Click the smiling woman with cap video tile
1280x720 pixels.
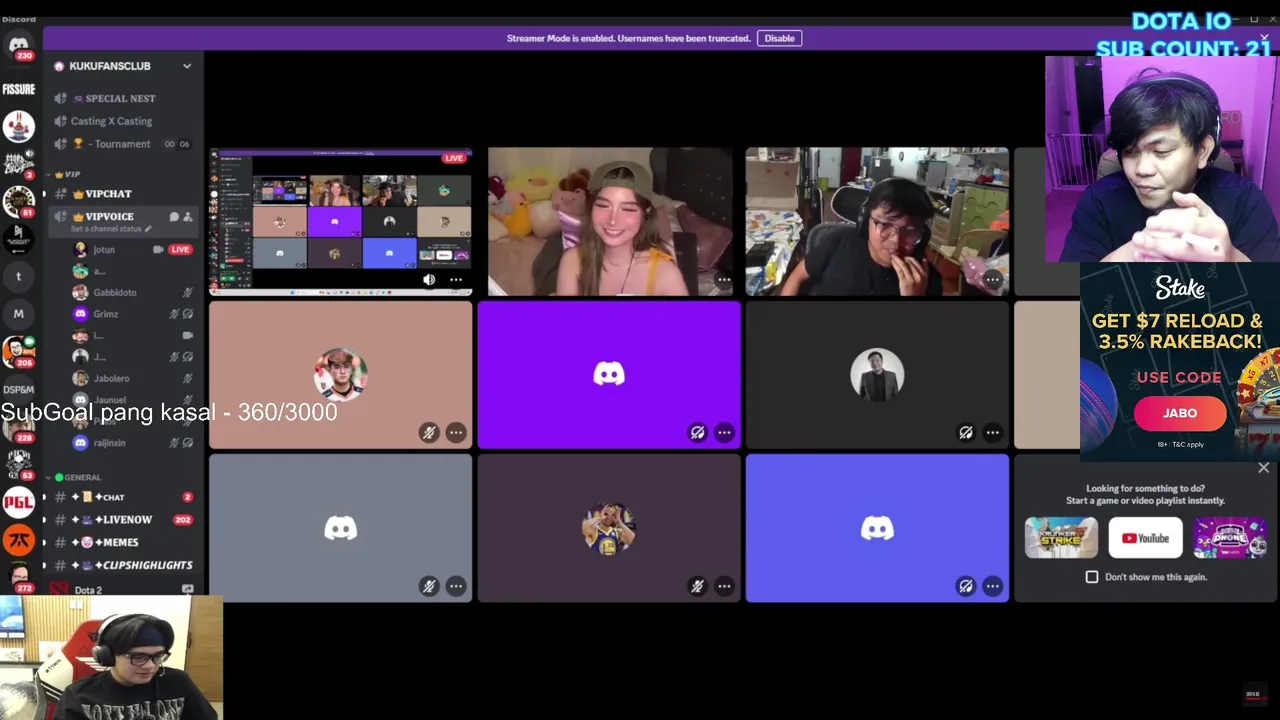(610, 222)
